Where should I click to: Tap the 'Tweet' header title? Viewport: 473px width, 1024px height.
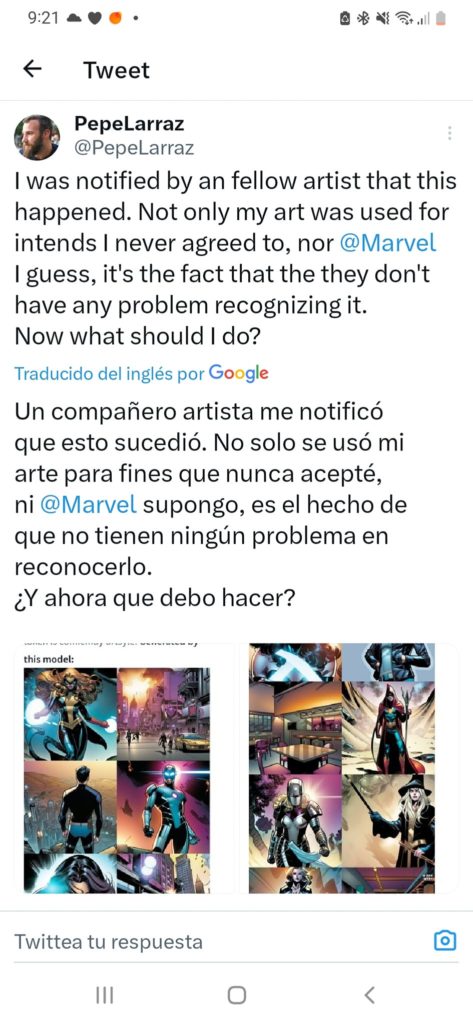point(116,70)
